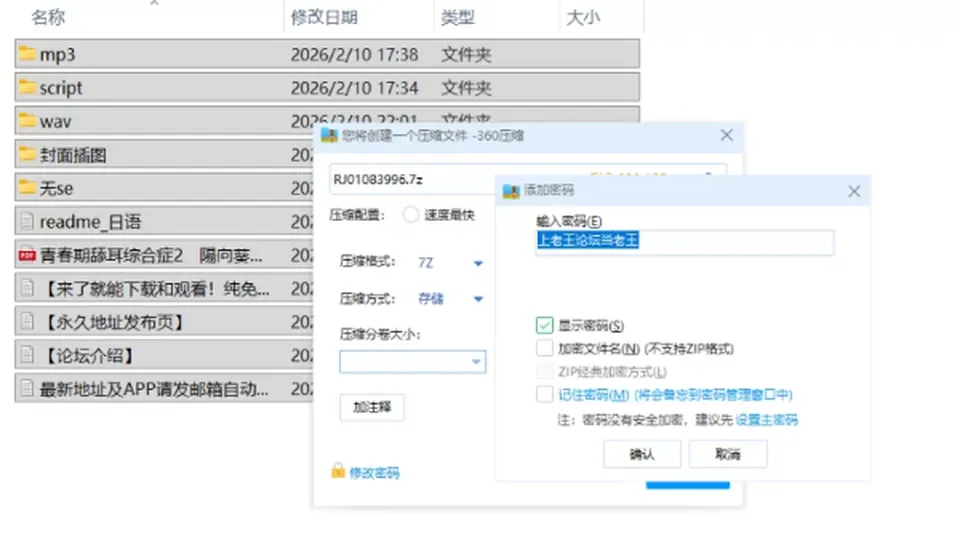Click the archive name field RJ01083996.7z
Image resolution: width=960 pixels, height=534 pixels.
pos(411,179)
